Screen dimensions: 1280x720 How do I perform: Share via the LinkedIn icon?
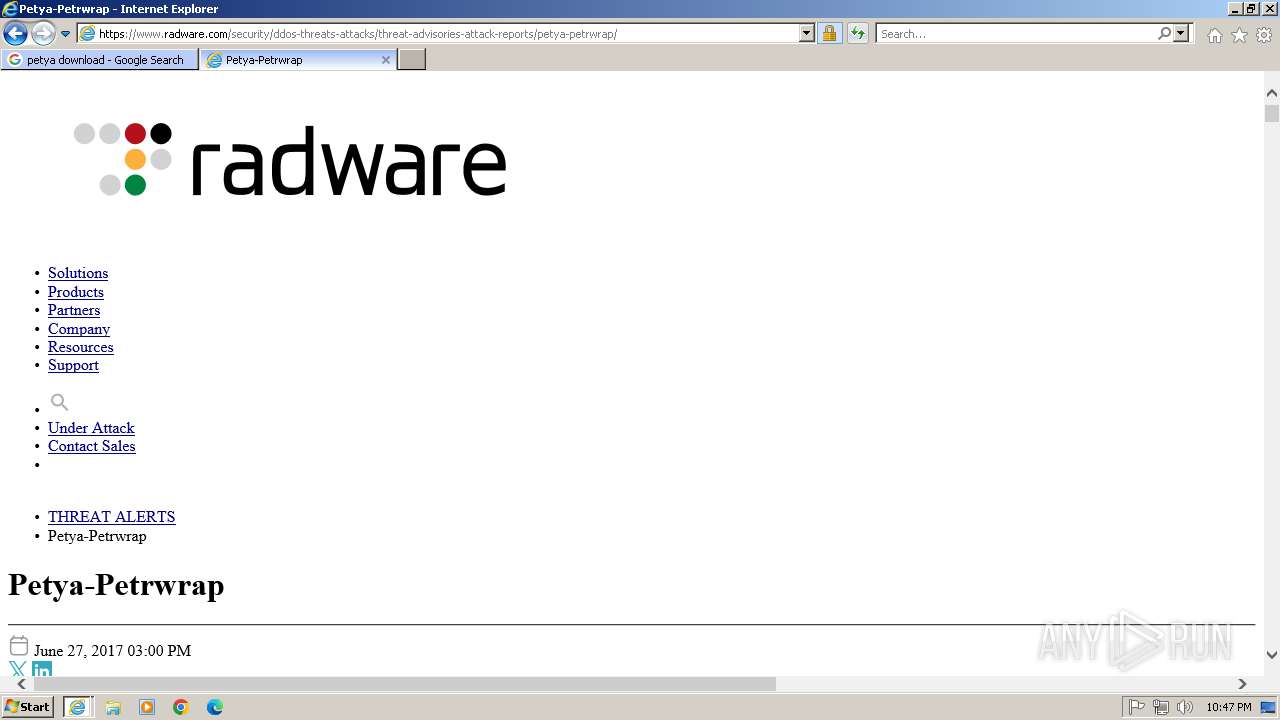click(x=41, y=669)
